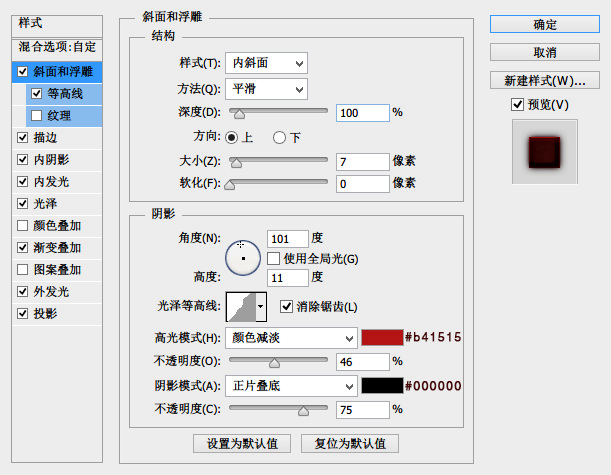Click shadow 不透明度(C) slider handle
This screenshot has height=475, width=611.
303,411
